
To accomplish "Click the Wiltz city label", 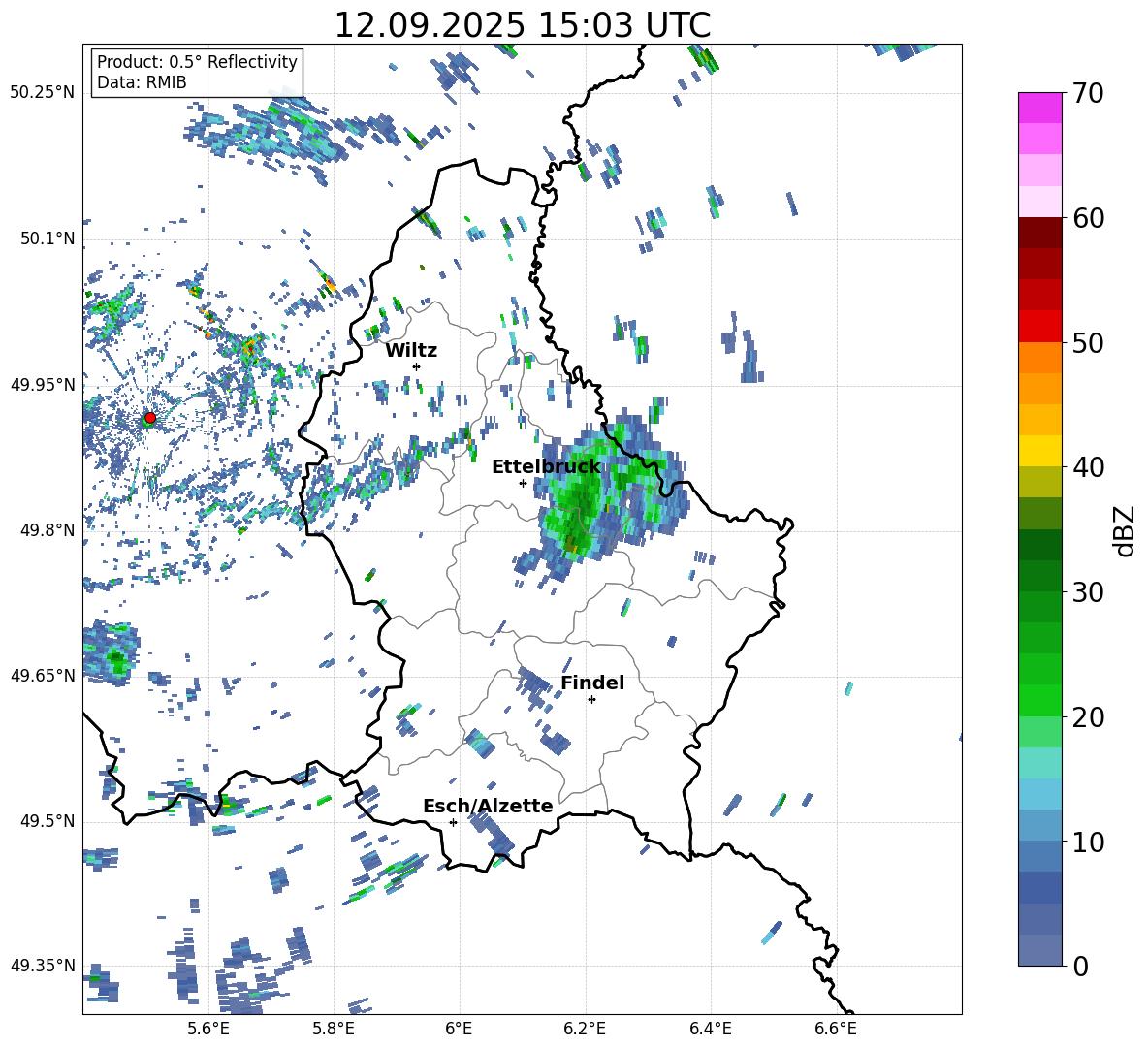I will 411,351.
